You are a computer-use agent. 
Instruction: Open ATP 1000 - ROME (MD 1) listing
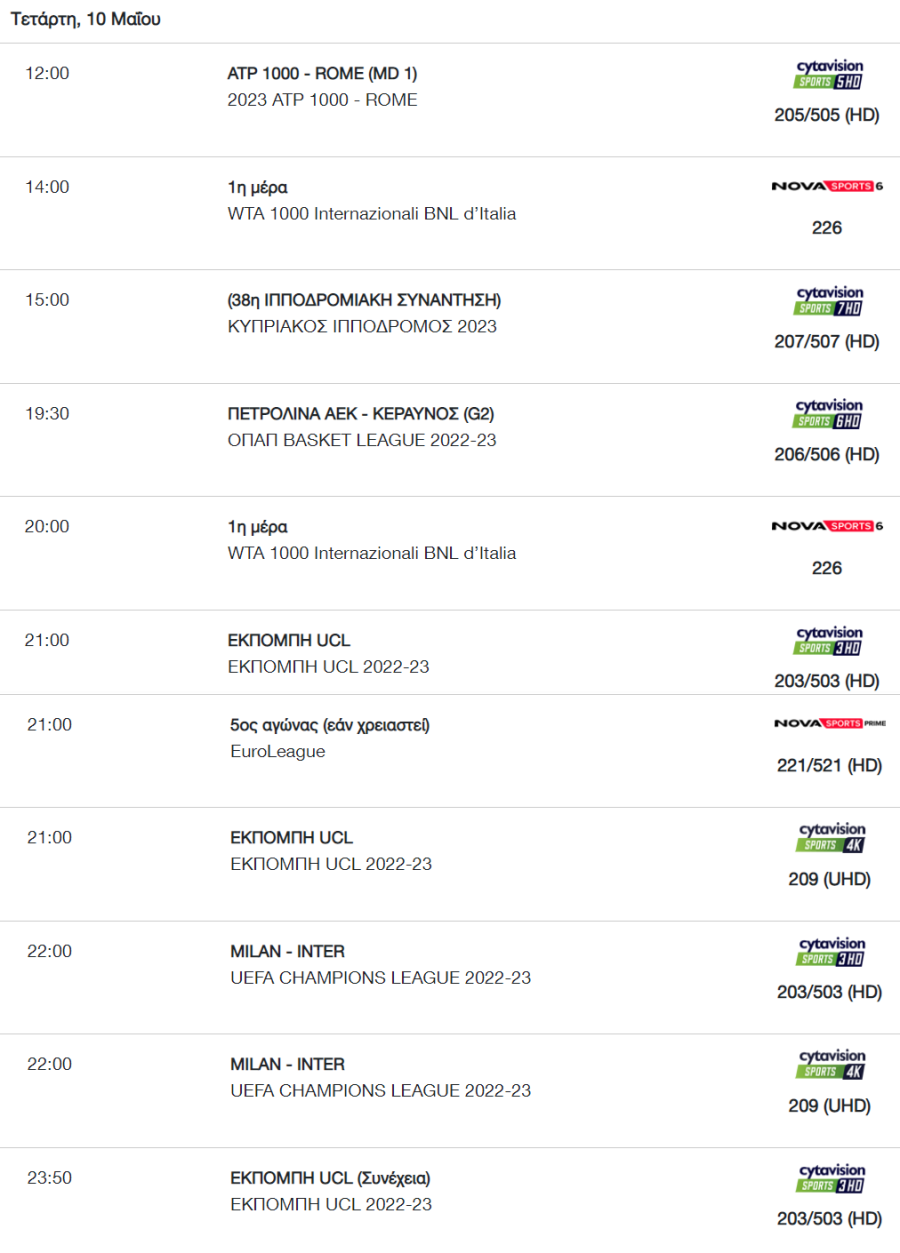[x=323, y=74]
